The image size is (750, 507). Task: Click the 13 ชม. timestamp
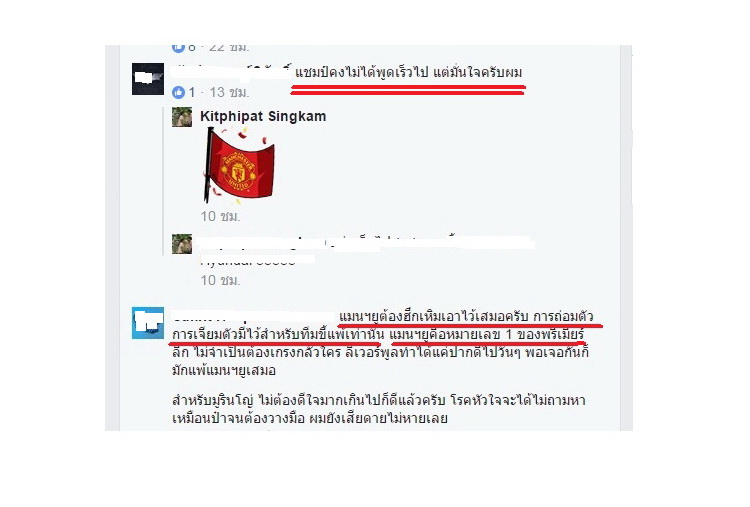pyautogui.click(x=229, y=92)
